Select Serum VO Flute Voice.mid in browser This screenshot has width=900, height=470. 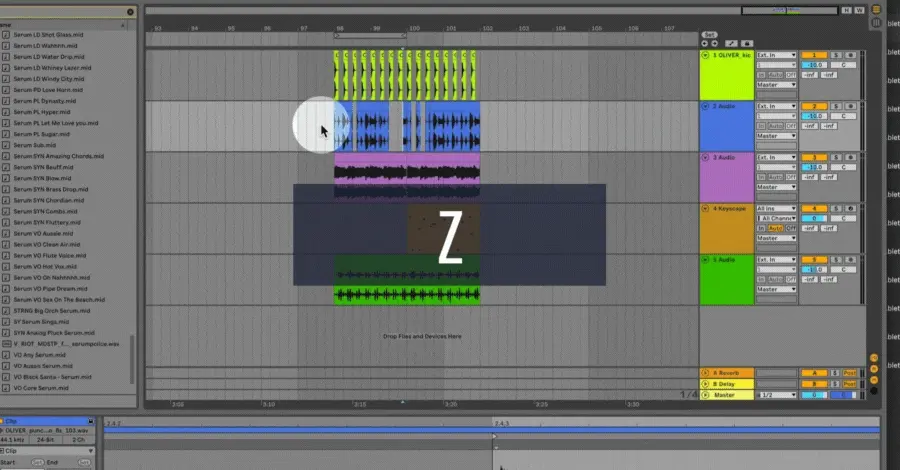pyautogui.click(x=50, y=255)
